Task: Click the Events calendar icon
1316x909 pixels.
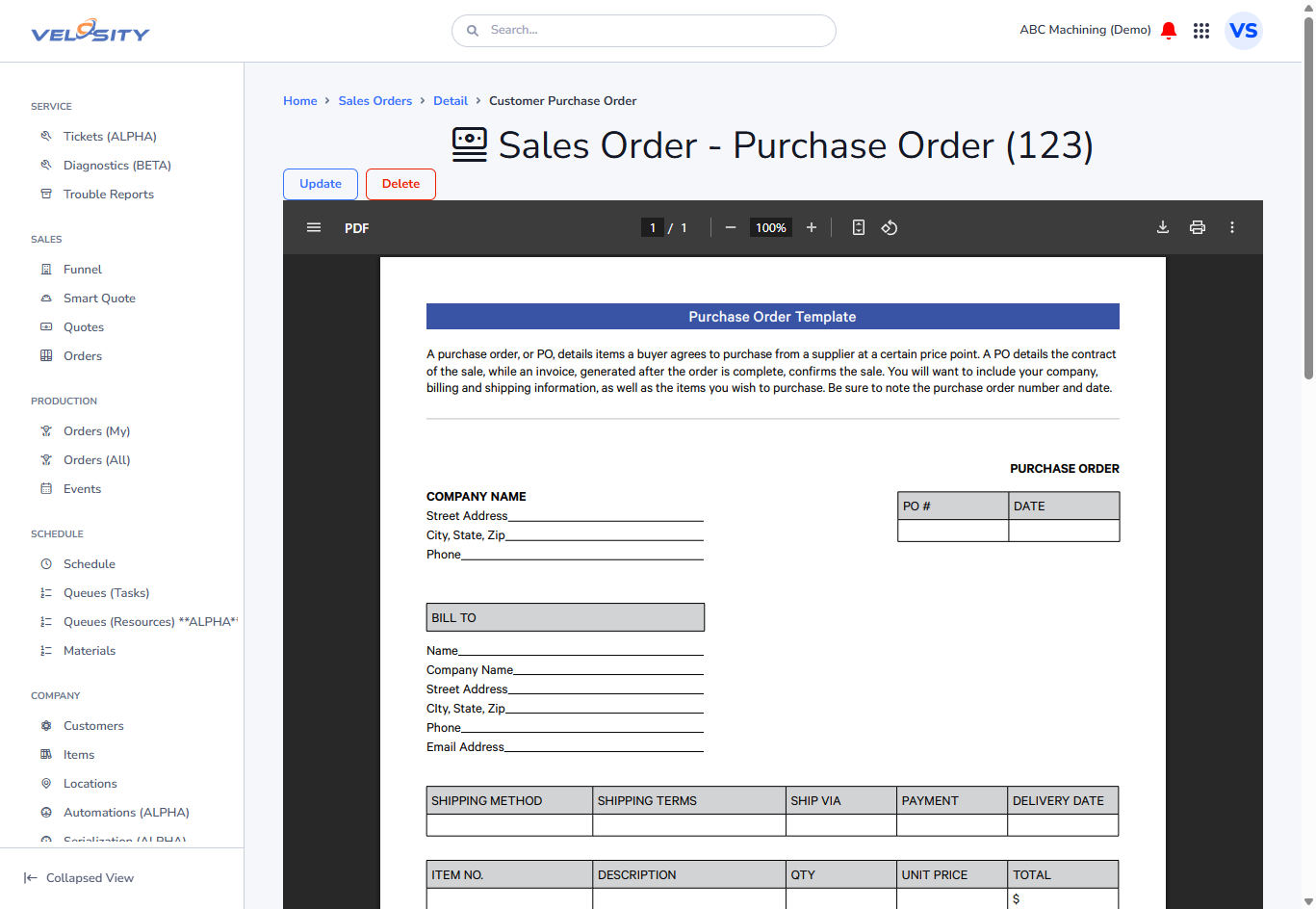Action: 46,489
